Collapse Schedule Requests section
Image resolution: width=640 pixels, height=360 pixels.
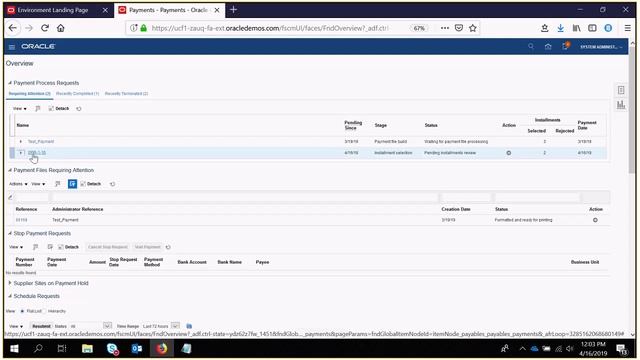10,296
